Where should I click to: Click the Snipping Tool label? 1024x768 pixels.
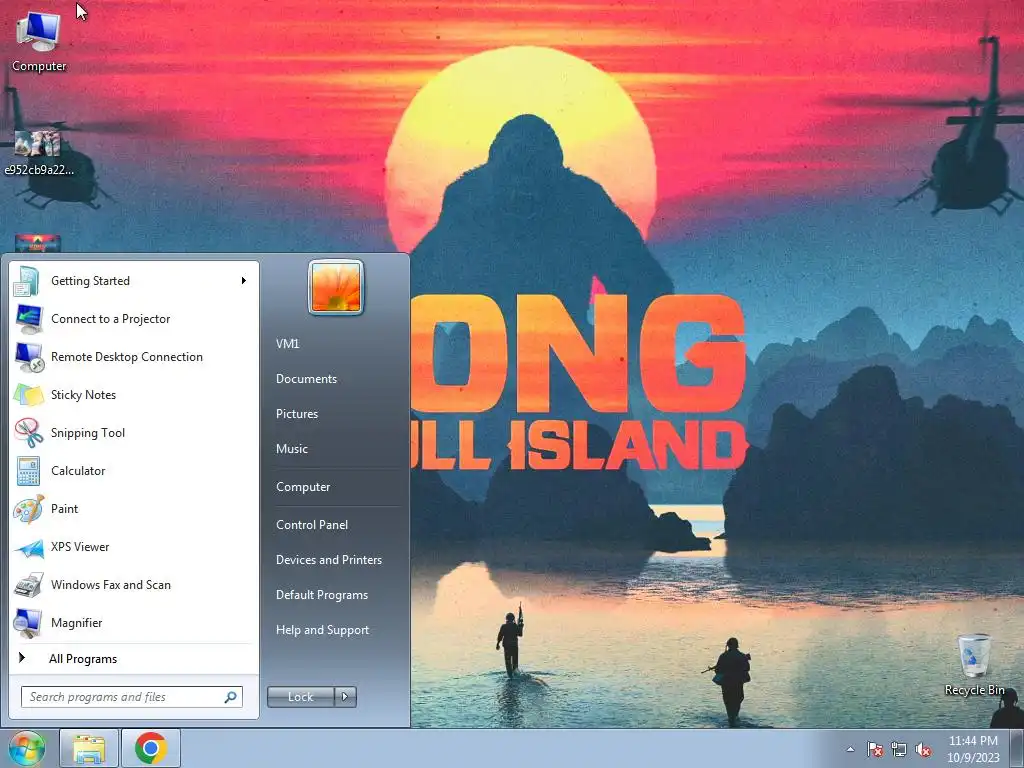(88, 432)
